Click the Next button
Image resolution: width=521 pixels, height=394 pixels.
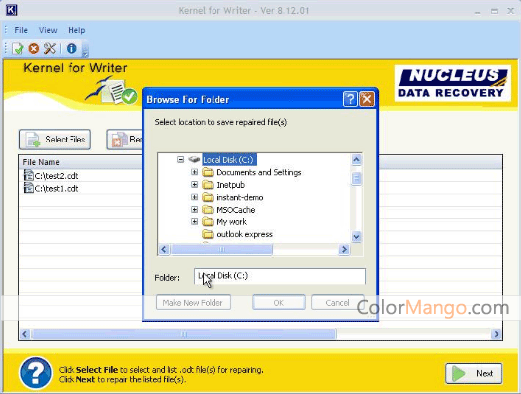[x=474, y=373]
